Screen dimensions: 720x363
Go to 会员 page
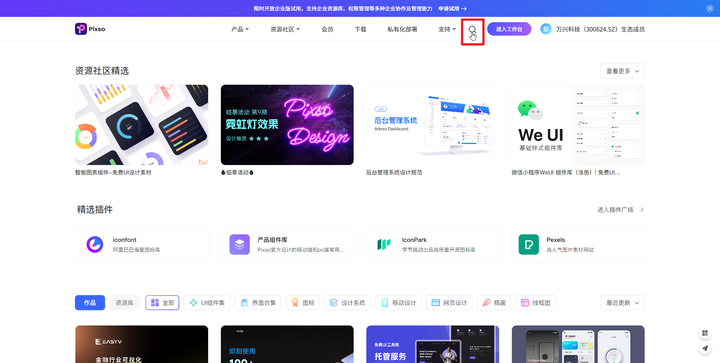327,29
